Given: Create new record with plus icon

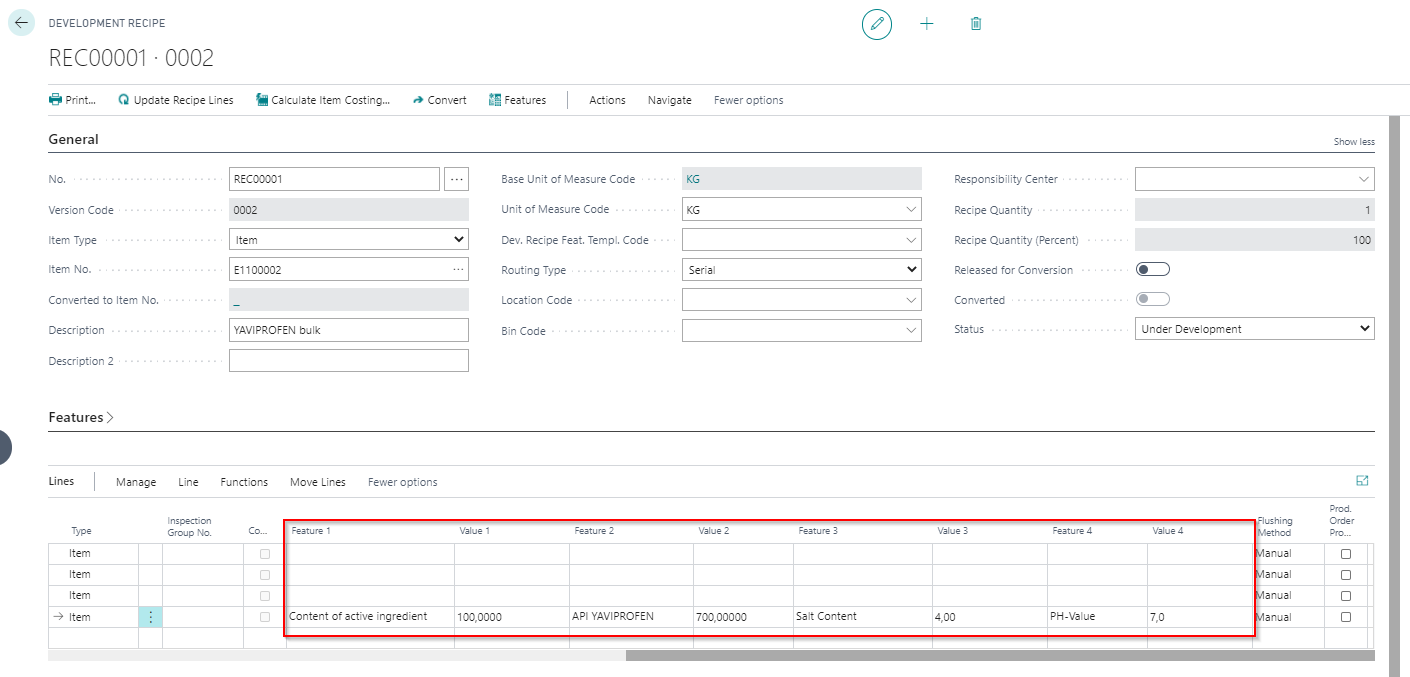Looking at the screenshot, I should [927, 24].
